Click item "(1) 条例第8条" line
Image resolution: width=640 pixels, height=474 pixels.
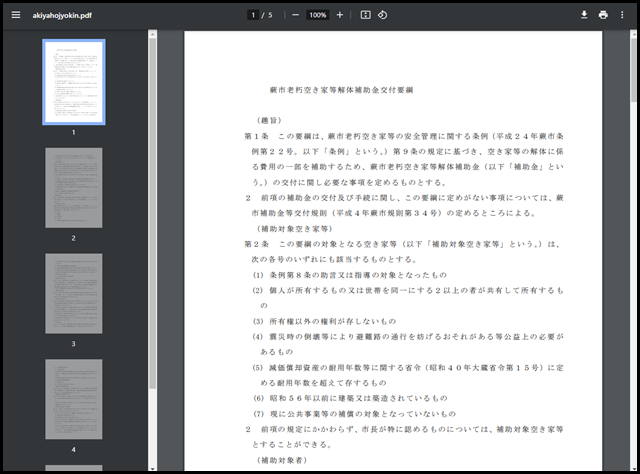click(x=350, y=275)
